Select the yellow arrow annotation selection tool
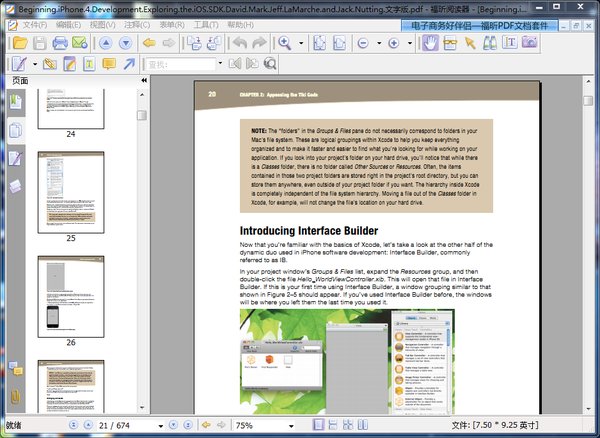Image resolution: width=600 pixels, height=438 pixels. (x=470, y=43)
